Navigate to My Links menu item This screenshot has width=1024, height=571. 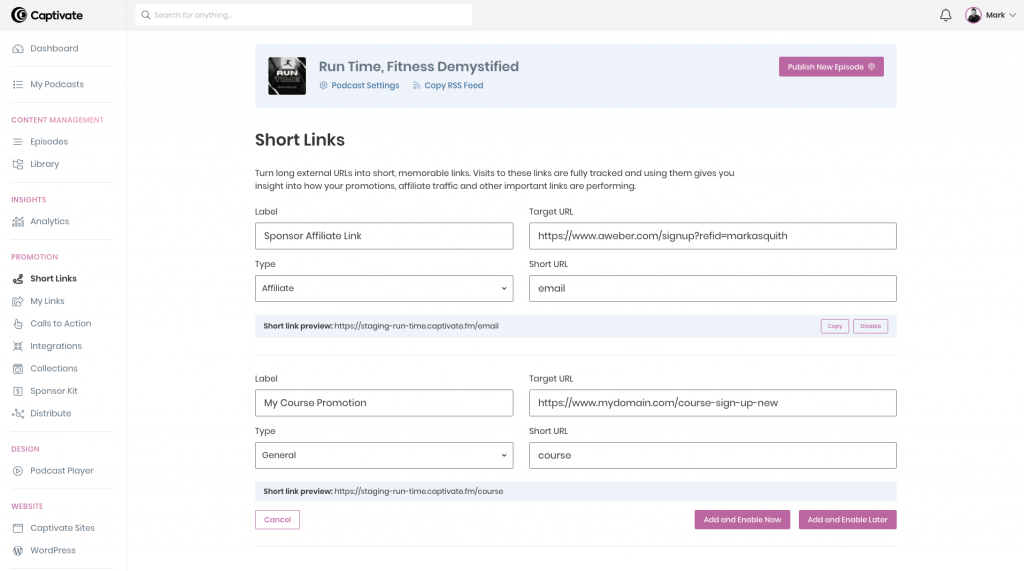tap(47, 301)
